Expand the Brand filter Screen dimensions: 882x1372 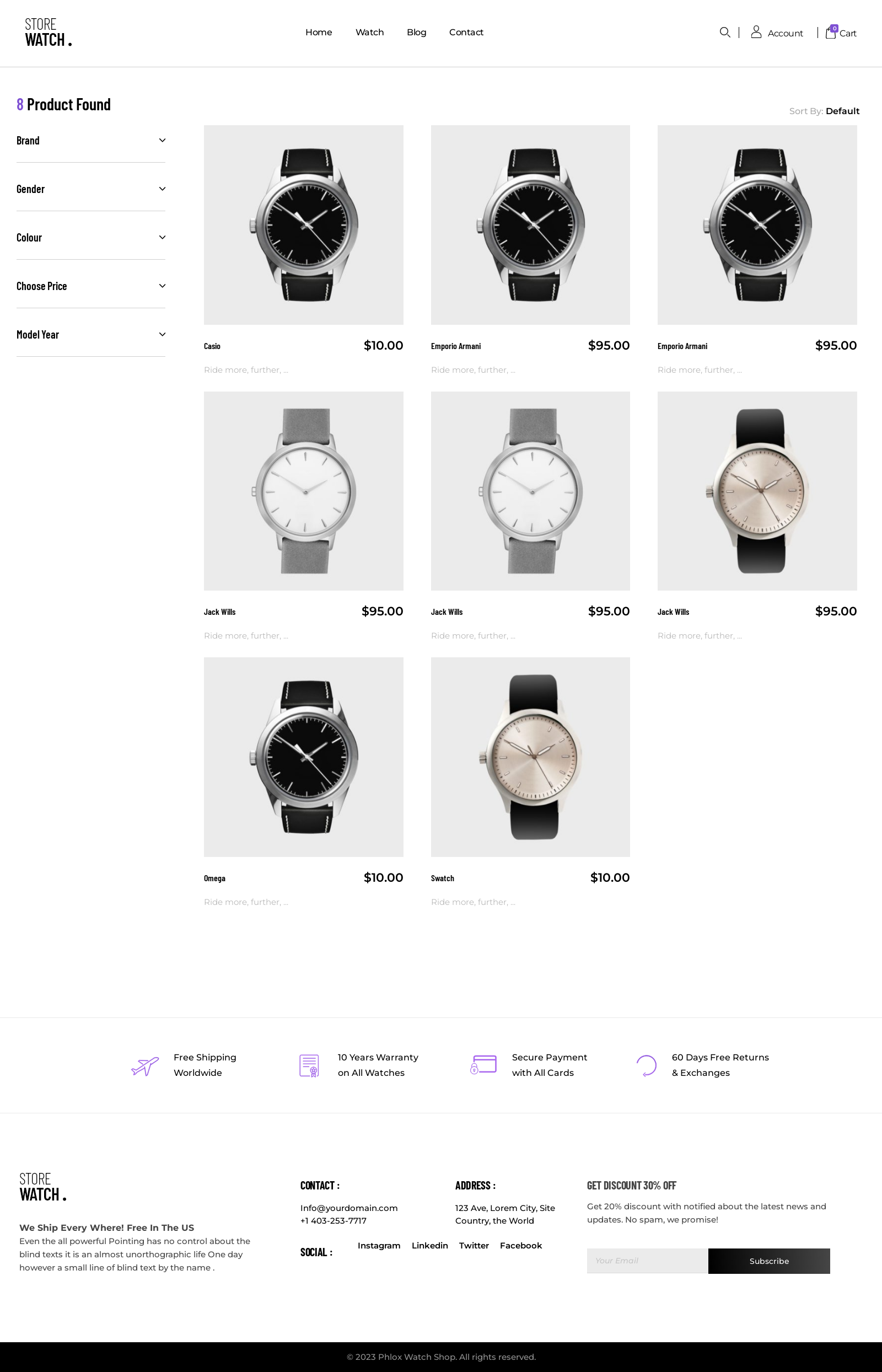(90, 141)
